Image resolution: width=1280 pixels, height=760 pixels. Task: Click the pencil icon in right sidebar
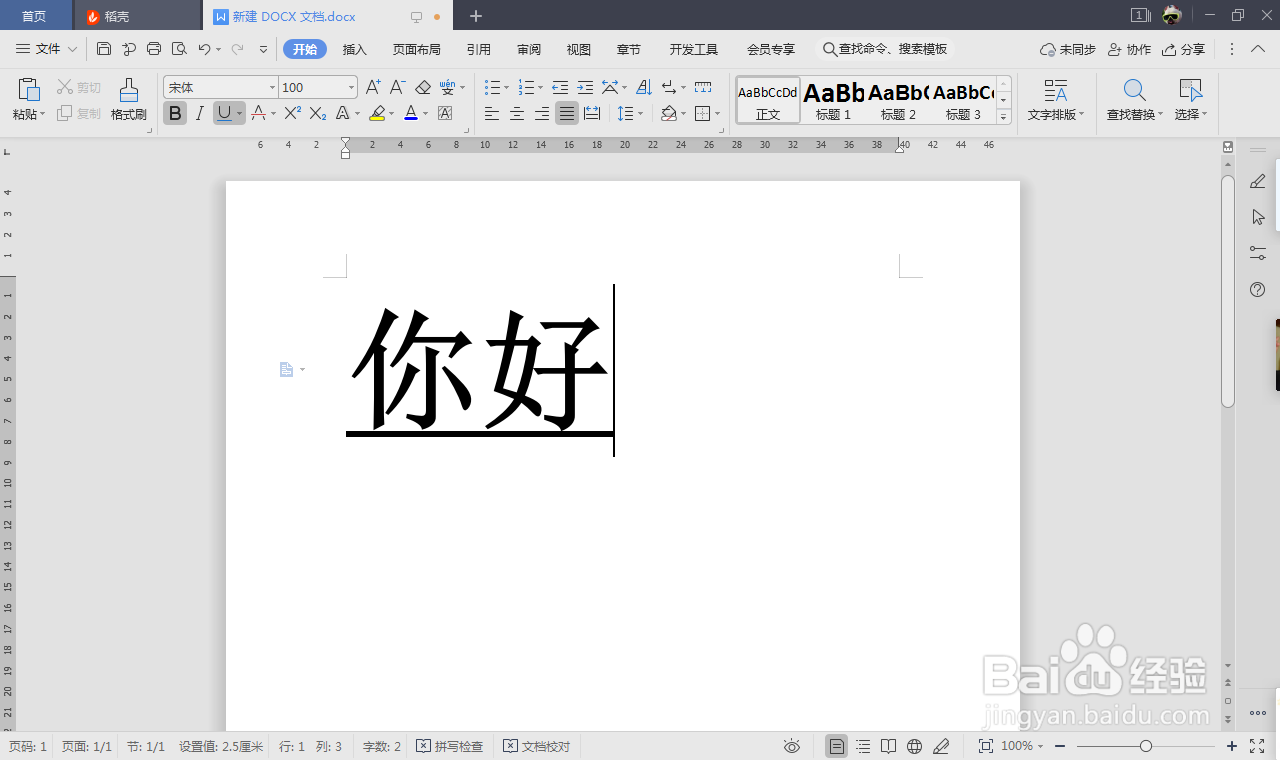(x=1258, y=181)
